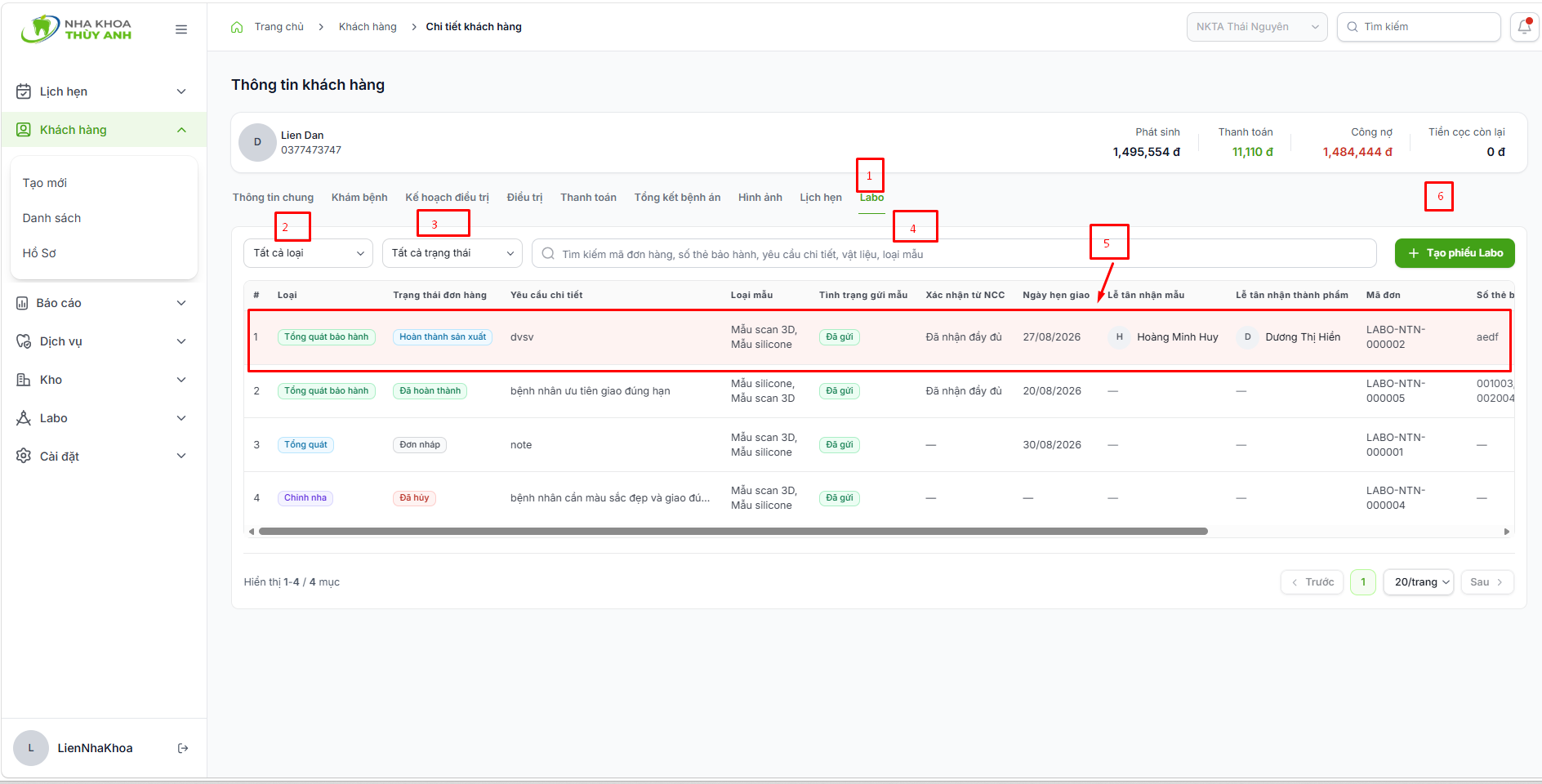The width and height of the screenshot is (1542, 784).
Task: Click the Hoàng Minh Huy avatar H
Action: tap(1119, 337)
